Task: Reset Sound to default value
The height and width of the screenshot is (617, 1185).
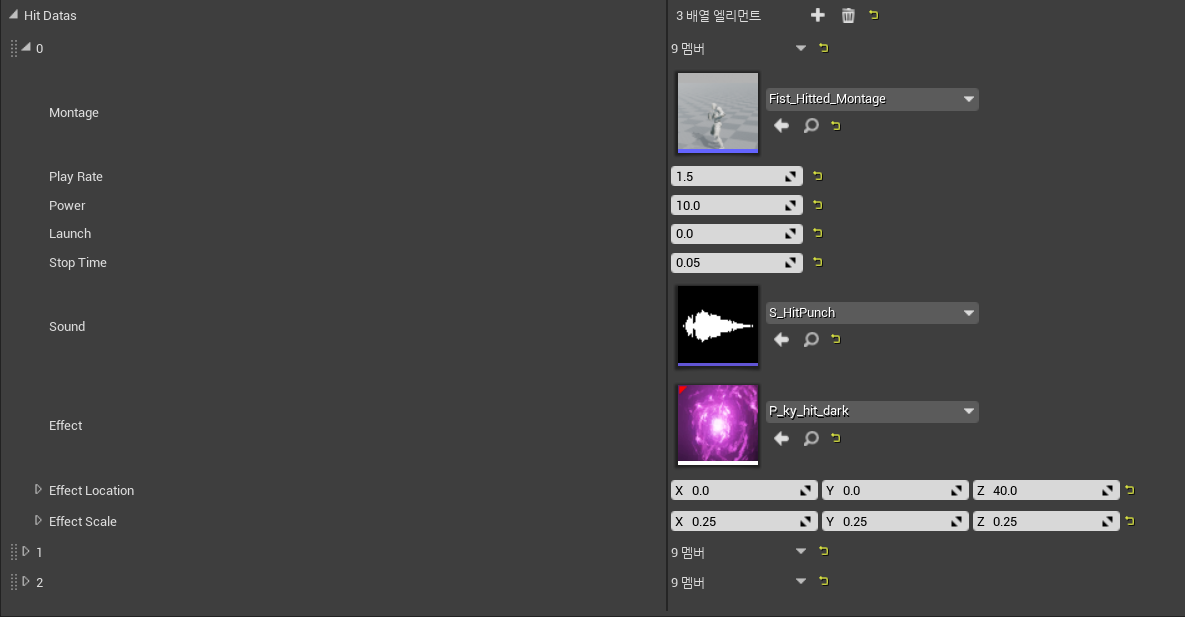Action: (x=836, y=339)
